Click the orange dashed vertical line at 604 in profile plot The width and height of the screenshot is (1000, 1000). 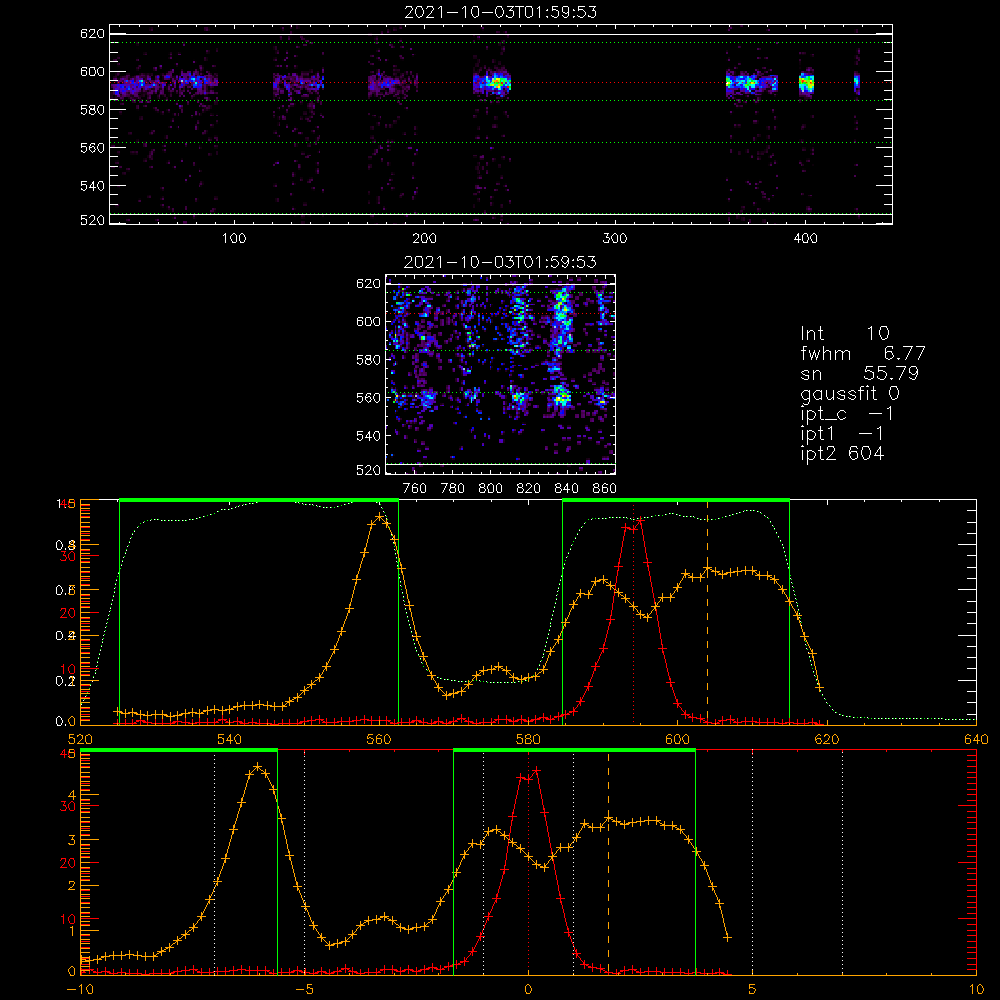(x=707, y=612)
